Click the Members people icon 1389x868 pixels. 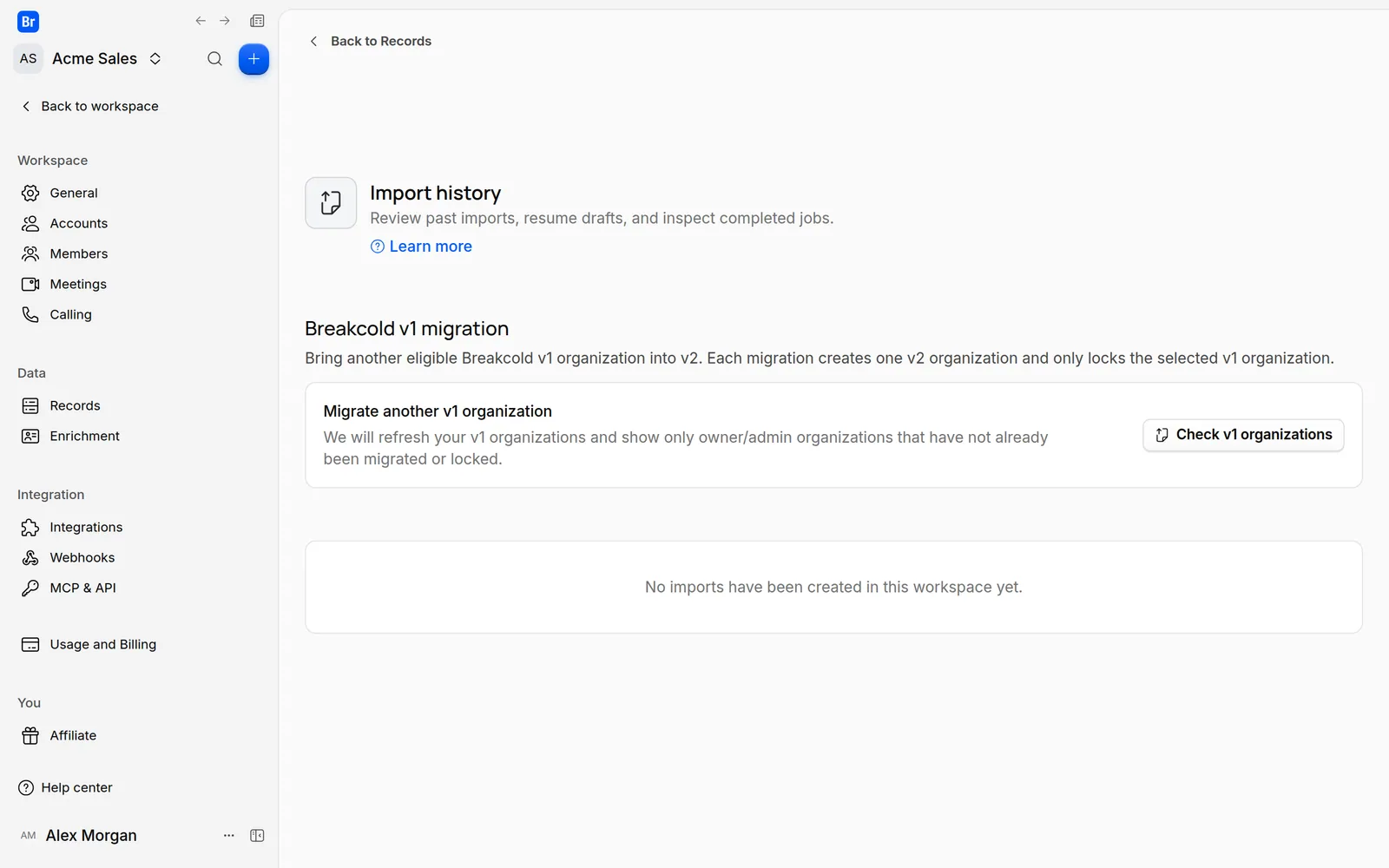pyautogui.click(x=30, y=253)
